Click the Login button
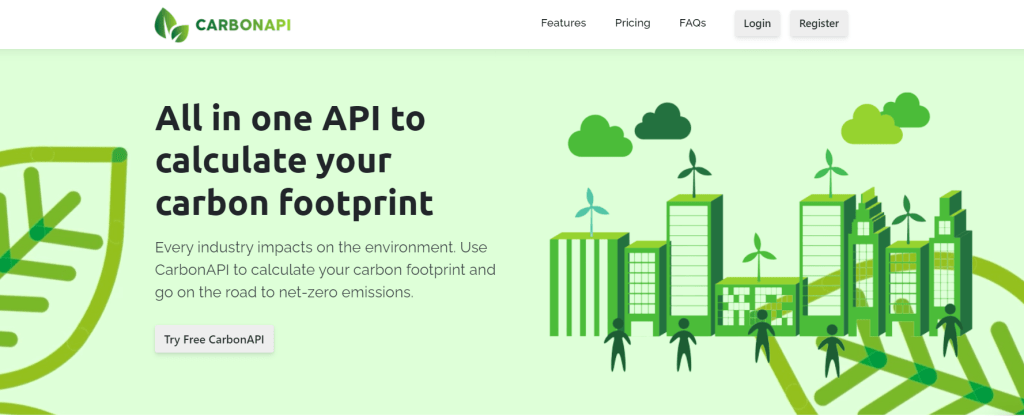The image size is (1024, 416). pos(757,24)
